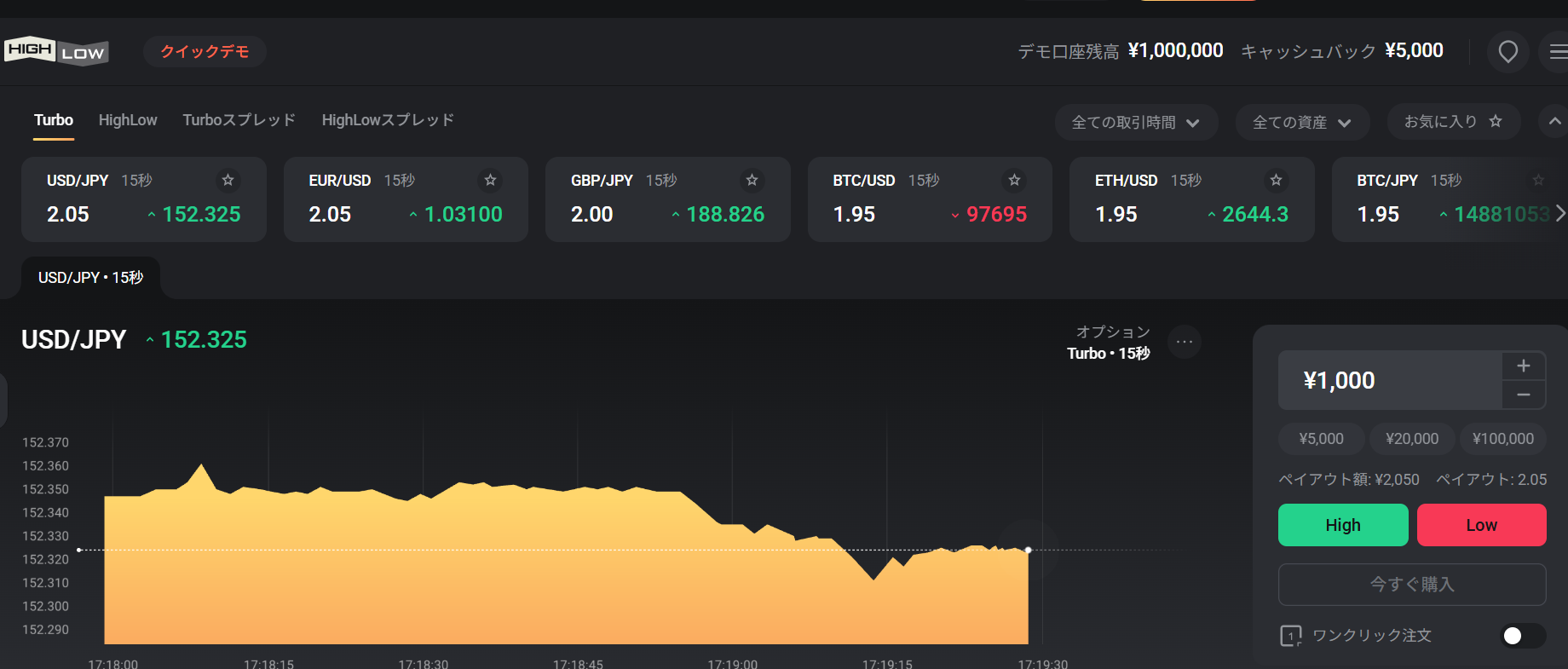
Task: Select the GBP/JPY 15秒 asset card
Action: click(x=668, y=199)
